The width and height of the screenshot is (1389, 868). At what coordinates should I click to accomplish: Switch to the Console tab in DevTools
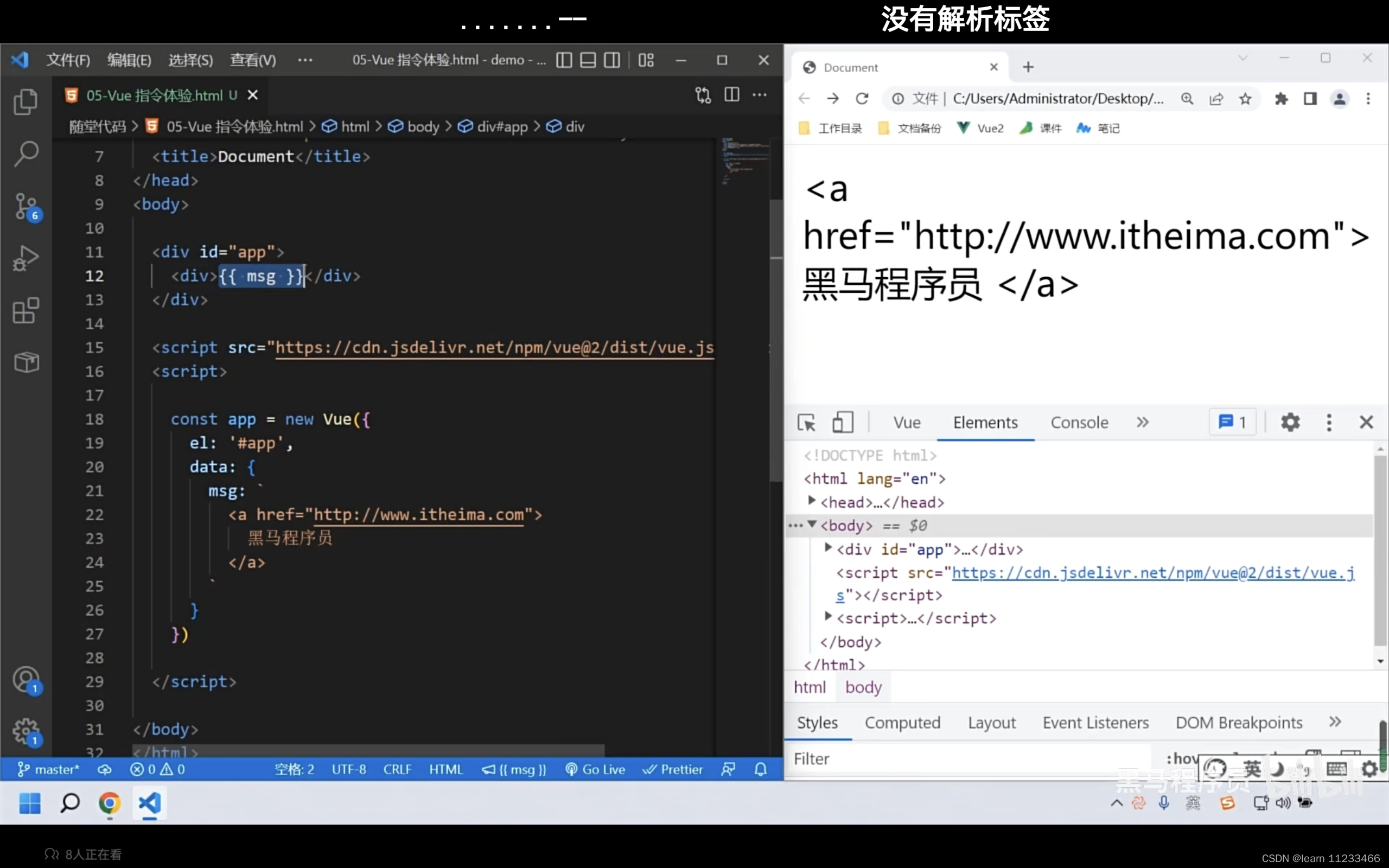1079,423
